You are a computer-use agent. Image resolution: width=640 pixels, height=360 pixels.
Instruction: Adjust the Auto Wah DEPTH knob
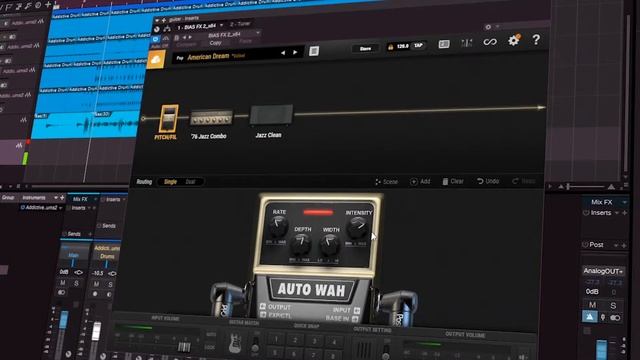(x=301, y=243)
